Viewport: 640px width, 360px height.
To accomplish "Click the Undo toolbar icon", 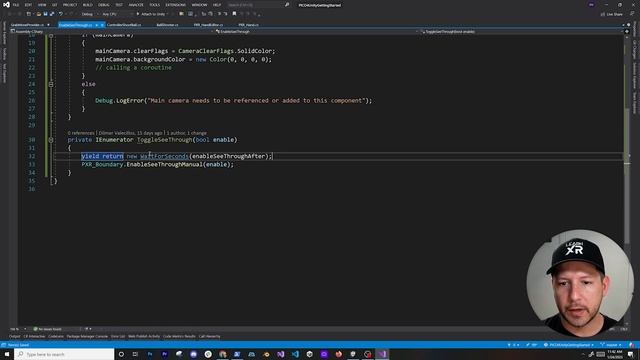I will 61,14.
